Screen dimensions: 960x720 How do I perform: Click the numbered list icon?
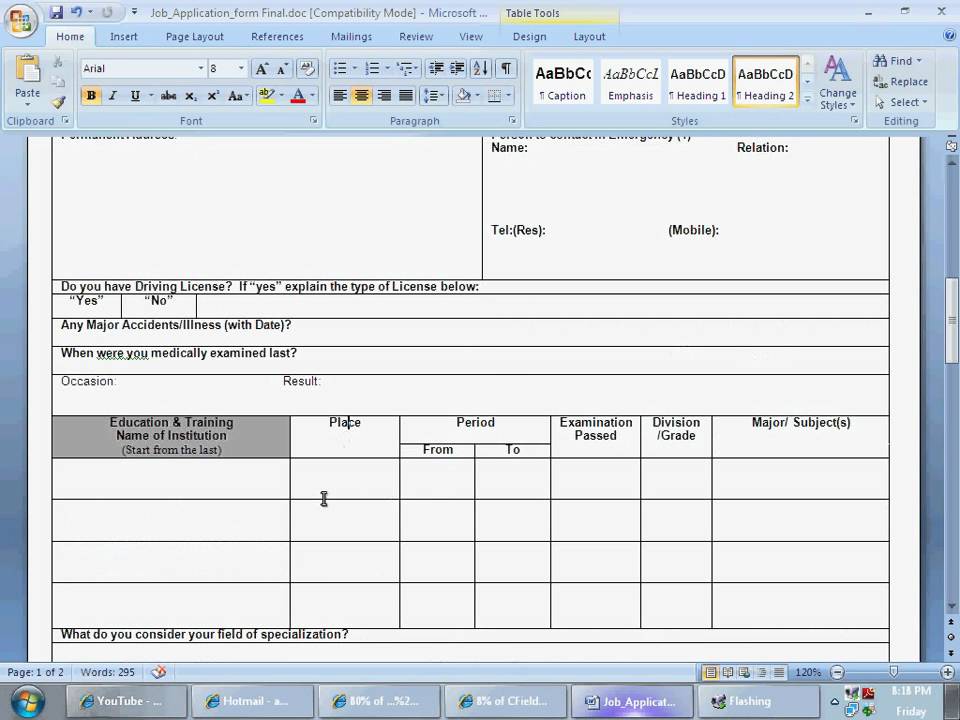372,68
